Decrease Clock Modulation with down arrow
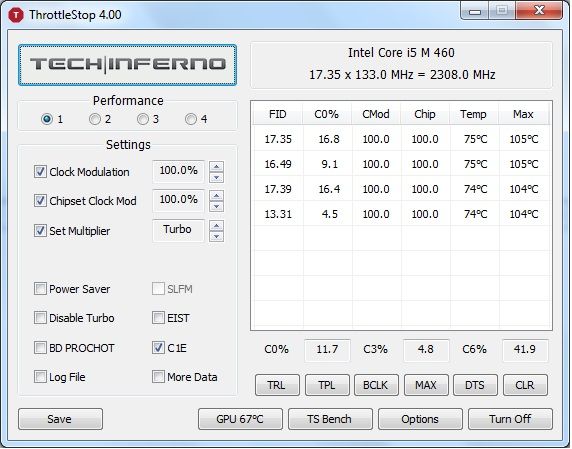Image resolution: width=572 pixels, height=449 pixels. [x=216, y=178]
